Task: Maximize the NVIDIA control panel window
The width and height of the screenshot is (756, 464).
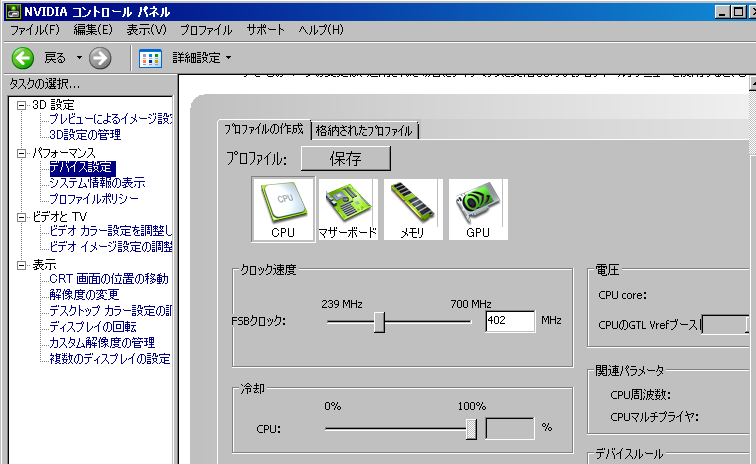Action: pyautogui.click(x=739, y=12)
